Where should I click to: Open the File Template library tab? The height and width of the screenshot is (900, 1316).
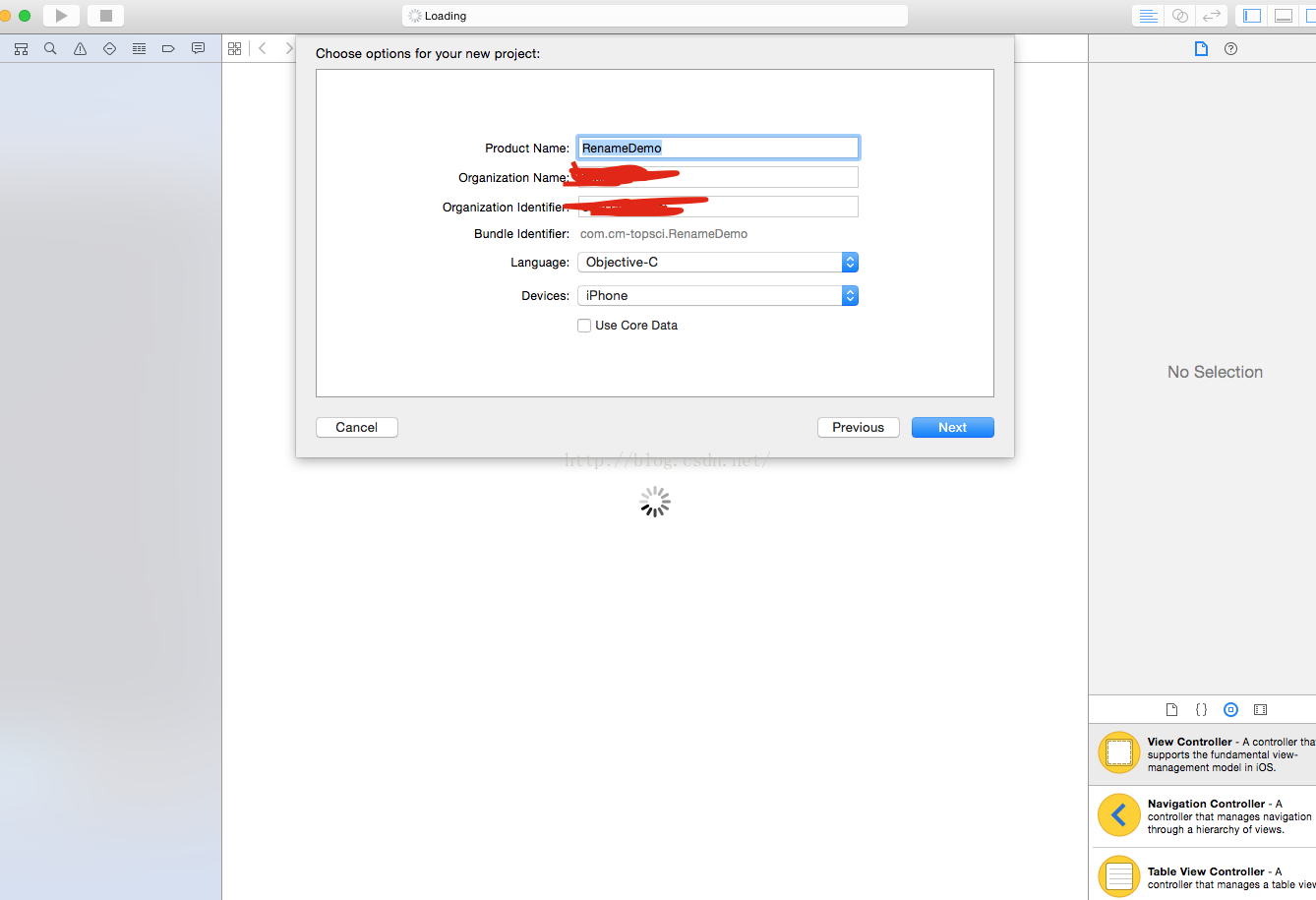click(x=1171, y=709)
